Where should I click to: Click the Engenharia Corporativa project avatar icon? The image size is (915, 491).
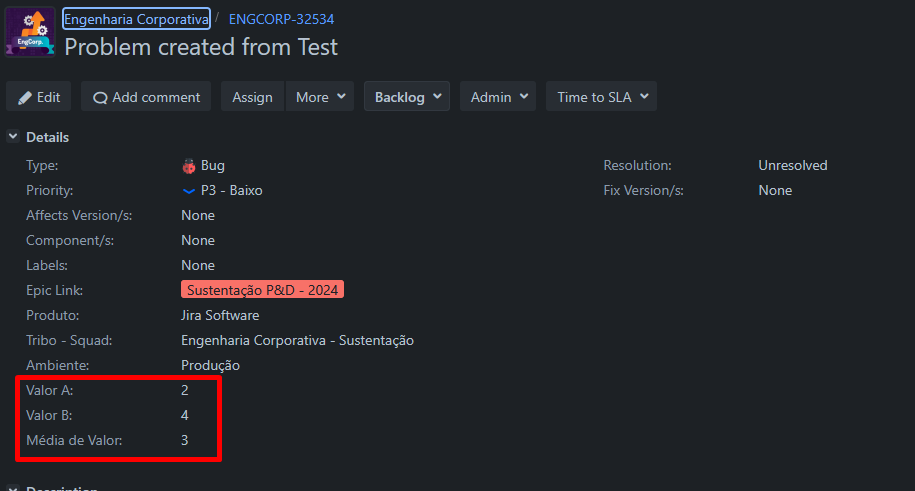(x=30, y=32)
